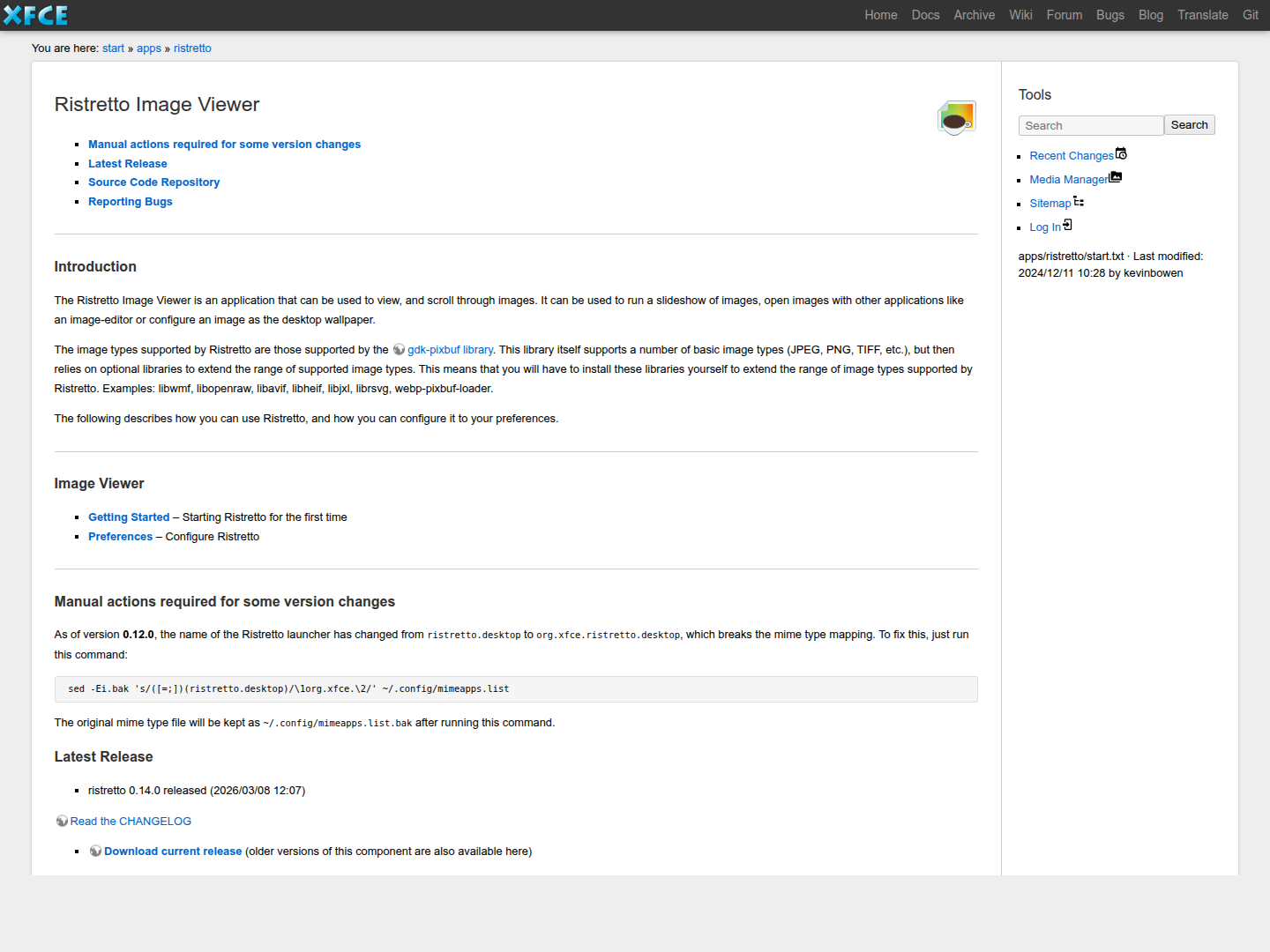This screenshot has width=1270, height=952.
Task: Click the XFCE logo in the header
Action: click(36, 15)
